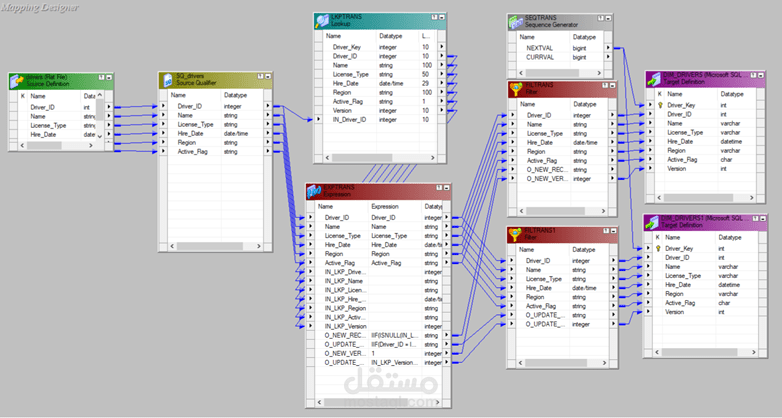Click the right scroll arrow in the SQ_drivers box

pos(258,246)
